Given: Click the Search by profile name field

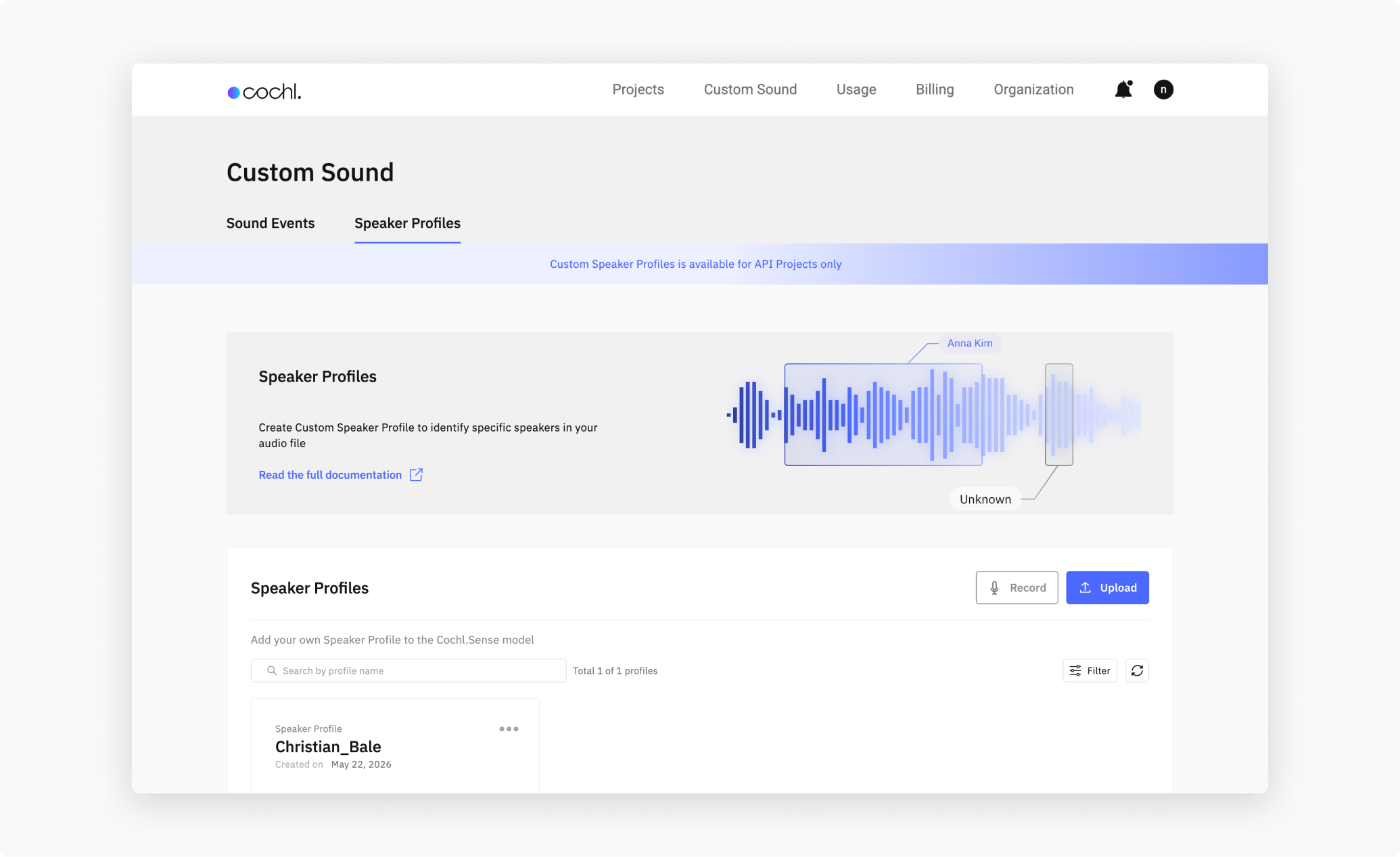Looking at the screenshot, I should 409,670.
